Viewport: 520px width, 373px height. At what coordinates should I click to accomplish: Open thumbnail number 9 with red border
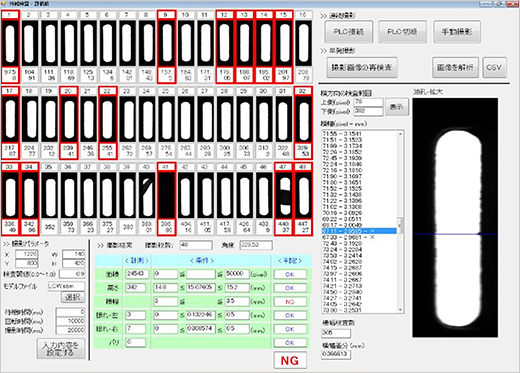coord(166,47)
